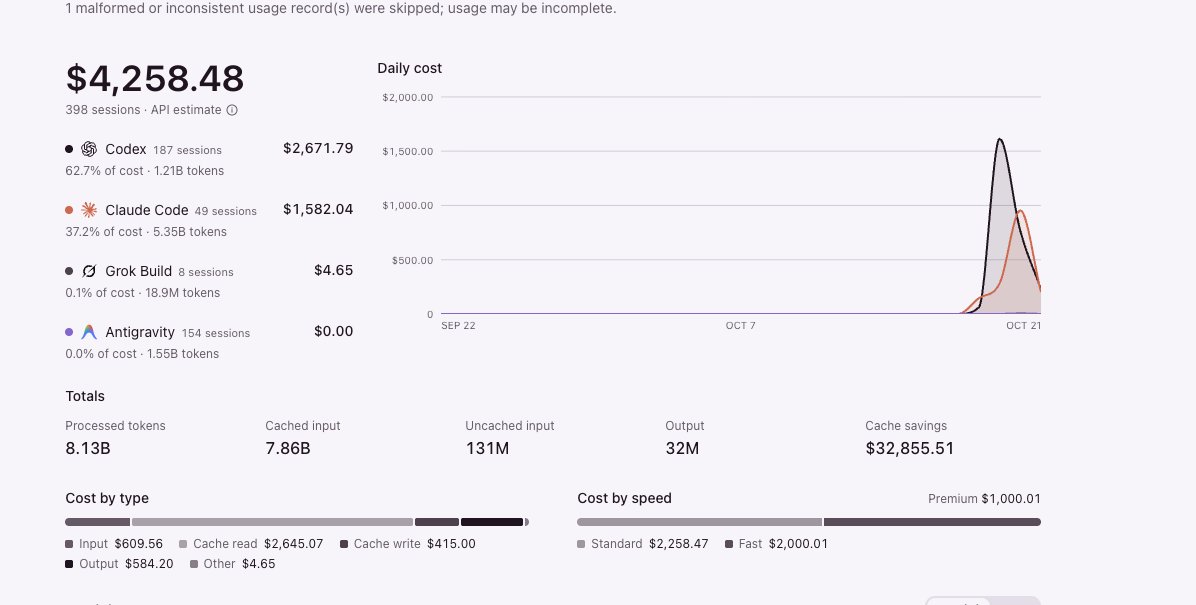1196x605 pixels.
Task: Click the Input legend swatch
Action: click(69, 544)
